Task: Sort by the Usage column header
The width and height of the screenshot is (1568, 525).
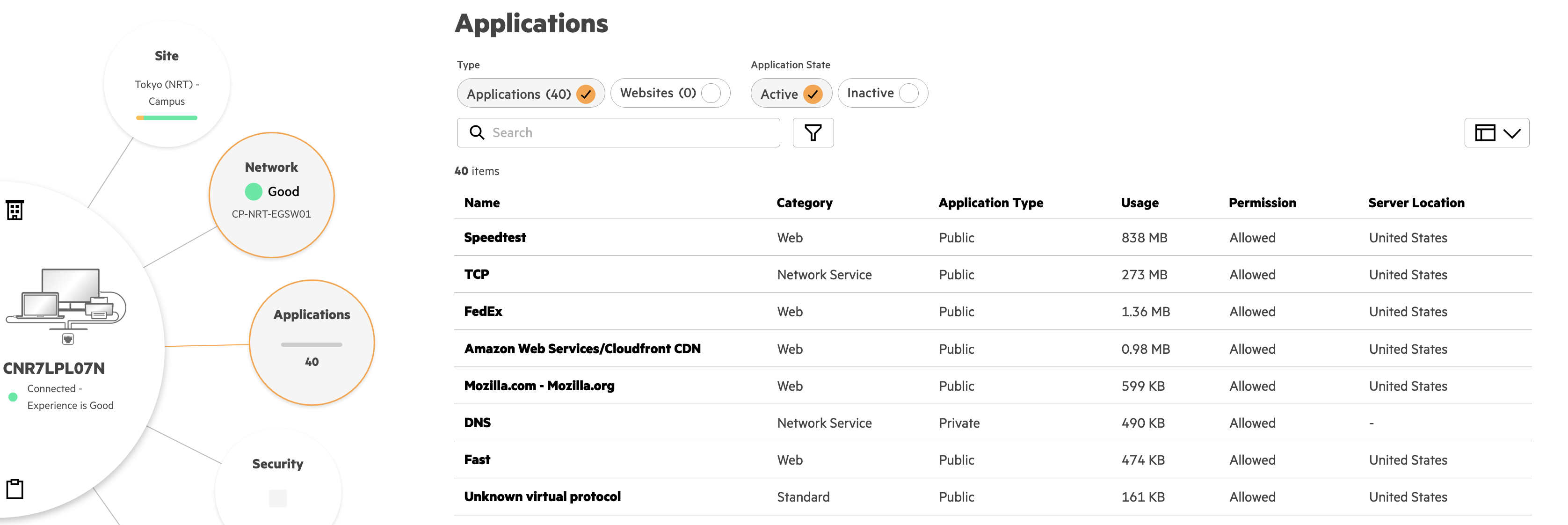Action: [1140, 203]
